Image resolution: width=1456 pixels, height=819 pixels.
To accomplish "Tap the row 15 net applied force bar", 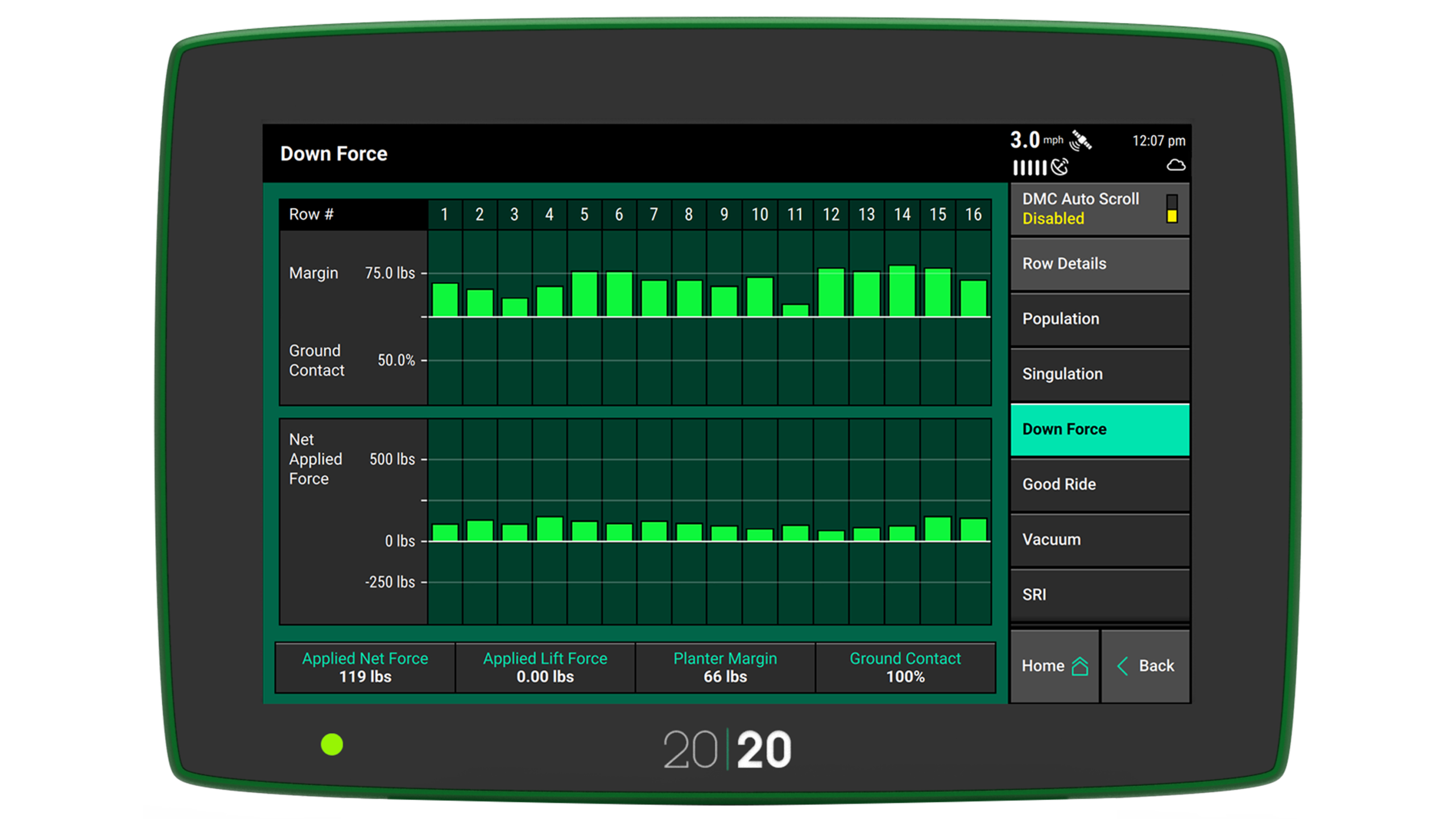I will tap(938, 529).
